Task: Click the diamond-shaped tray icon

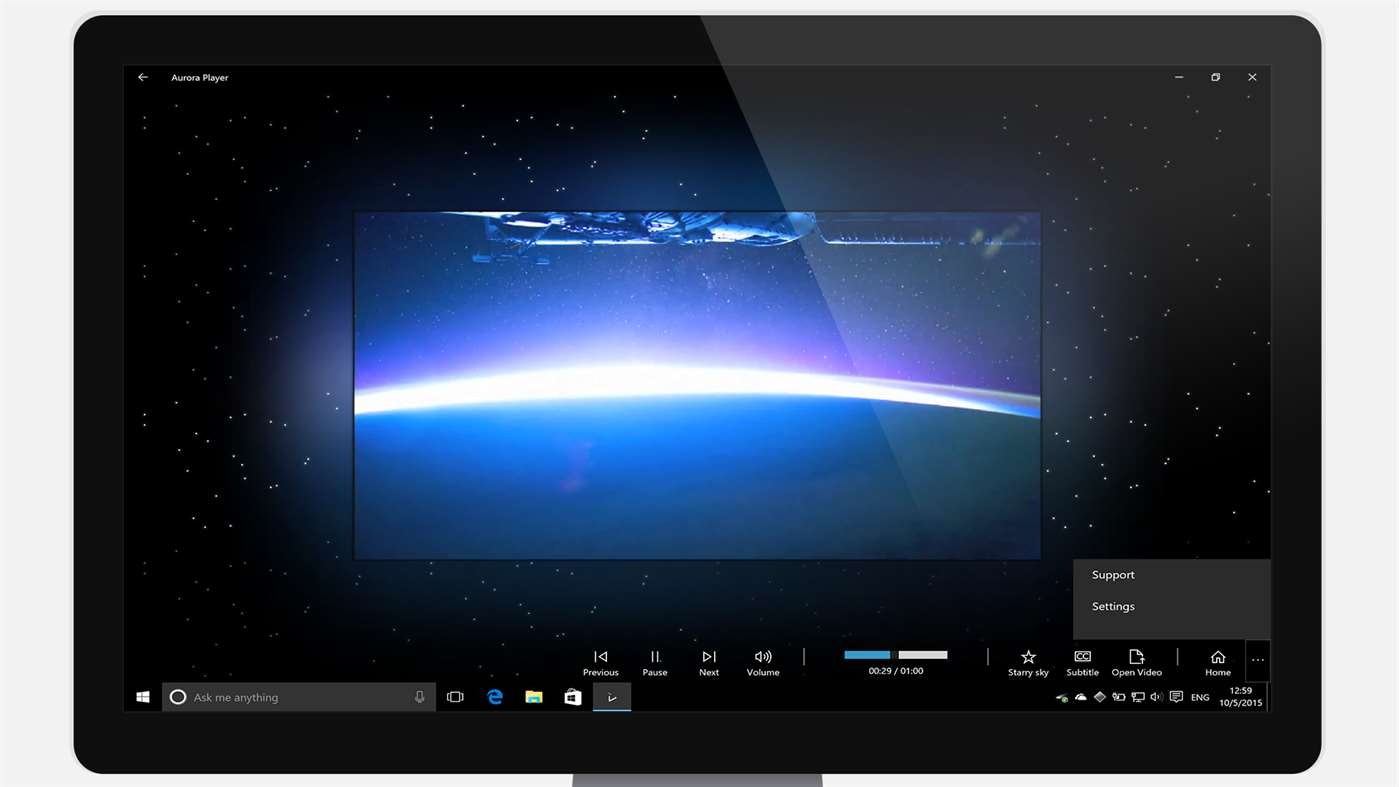Action: point(1100,697)
